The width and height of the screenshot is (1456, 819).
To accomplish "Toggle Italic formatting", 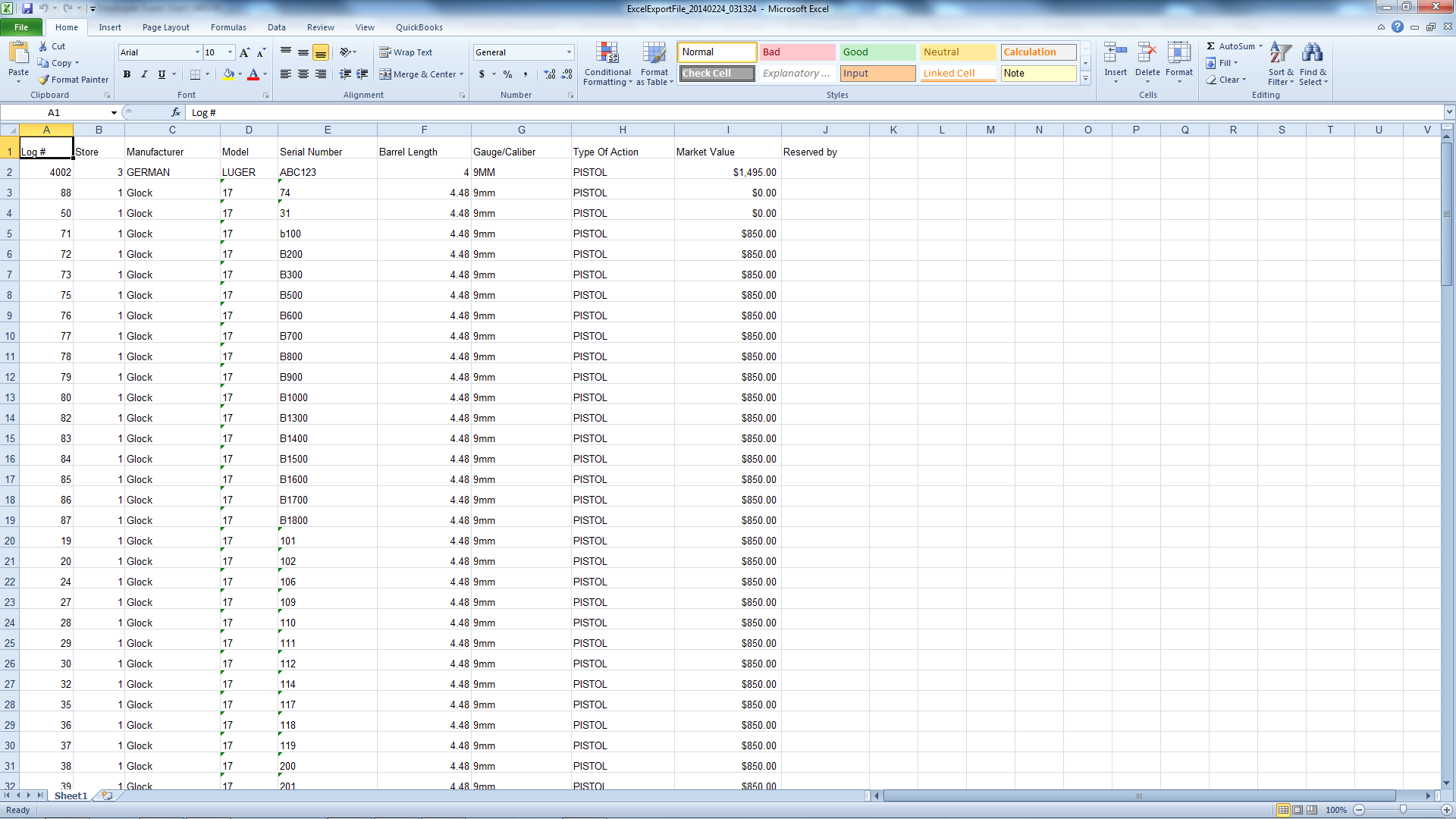I will point(144,74).
